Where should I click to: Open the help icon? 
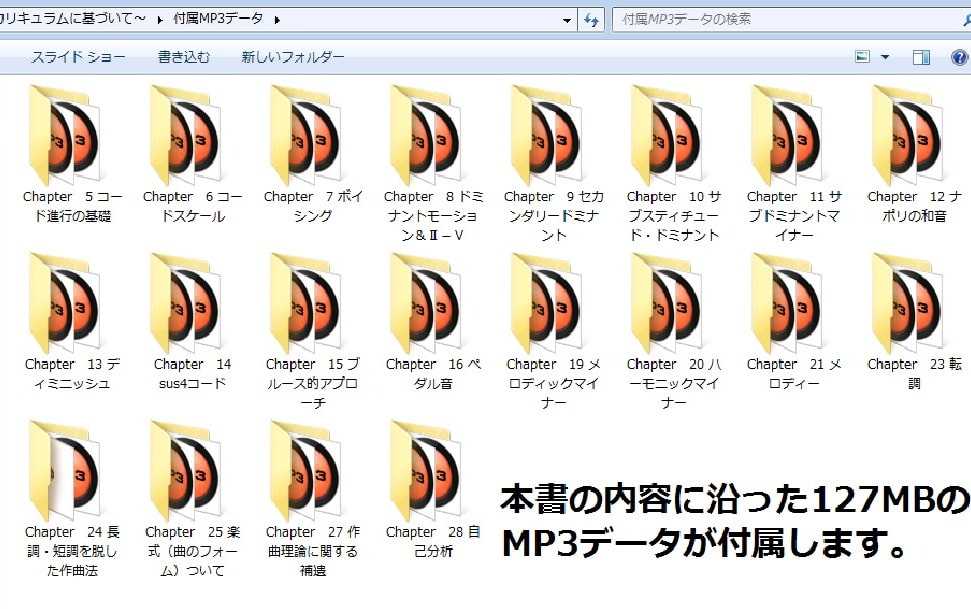click(x=959, y=58)
